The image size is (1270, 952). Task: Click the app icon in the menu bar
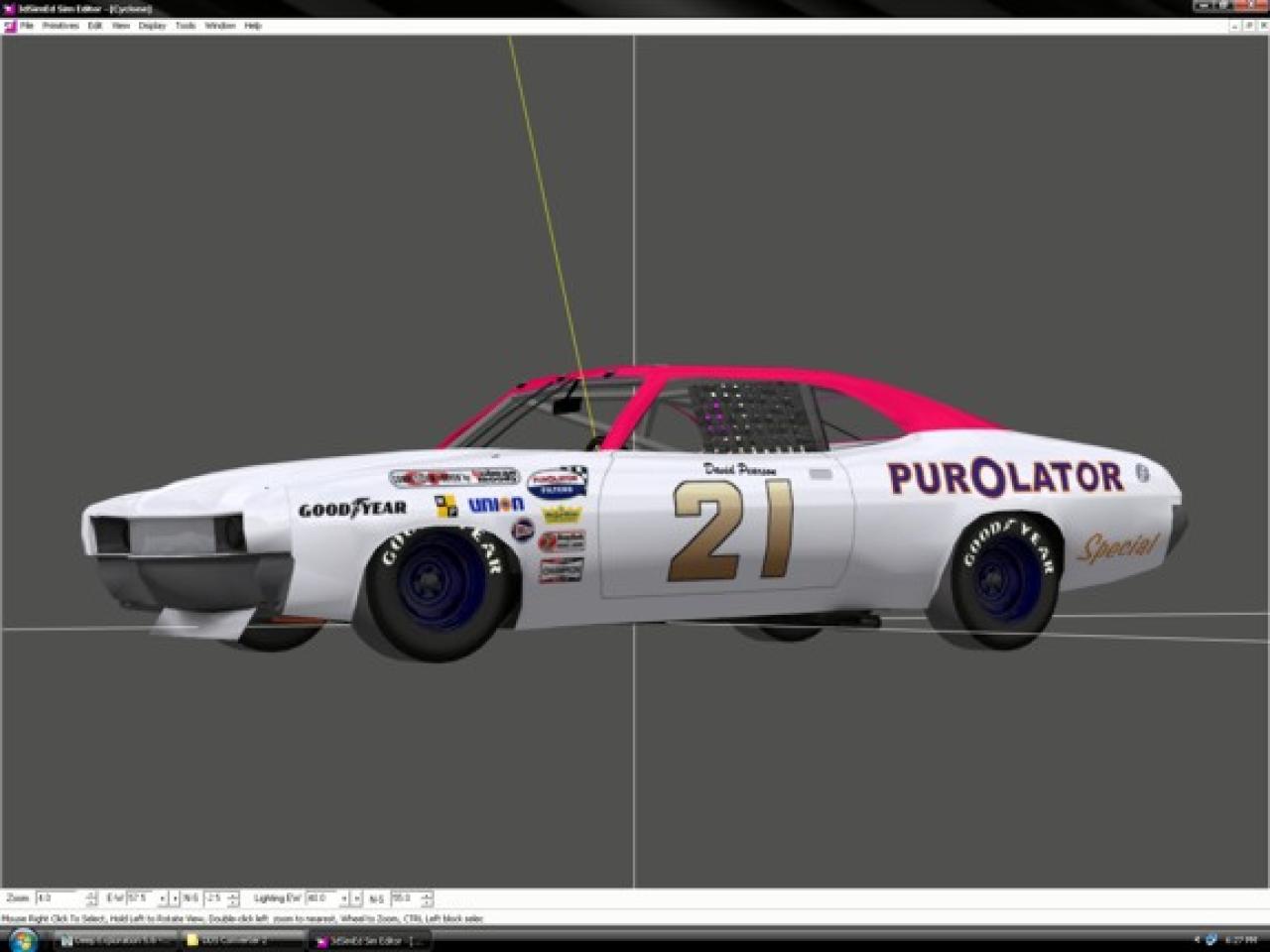(x=10, y=26)
